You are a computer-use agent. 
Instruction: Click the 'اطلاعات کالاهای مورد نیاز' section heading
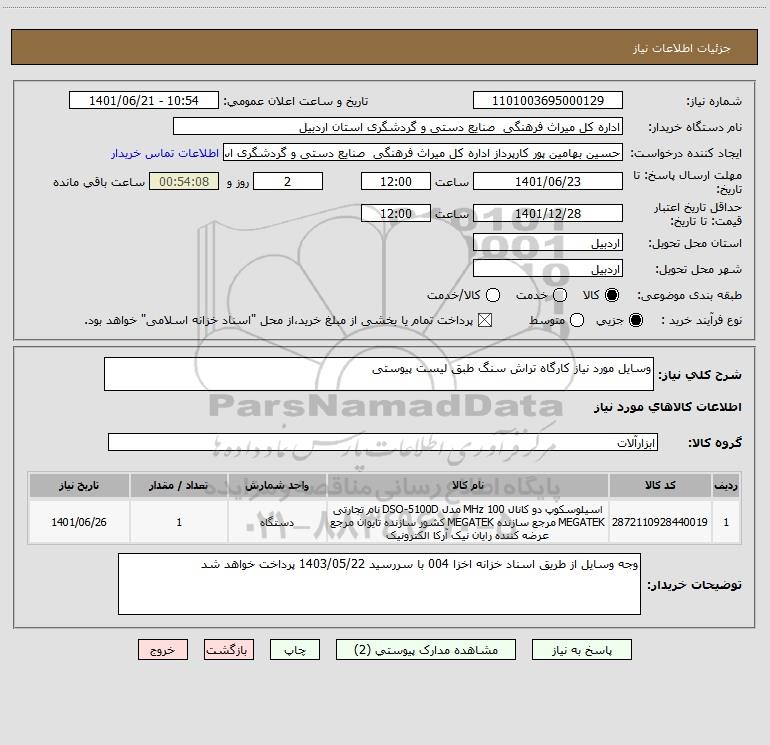pos(668,407)
